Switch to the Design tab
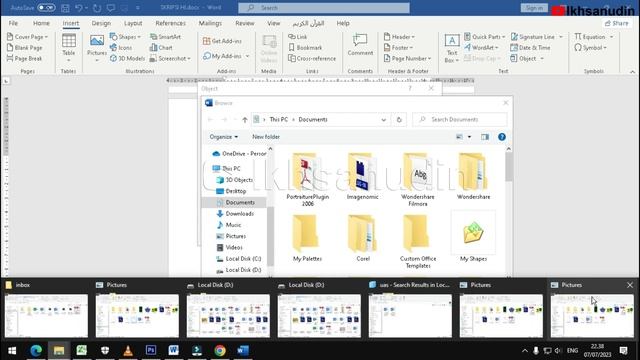Image resolution: width=640 pixels, height=360 pixels. (101, 23)
